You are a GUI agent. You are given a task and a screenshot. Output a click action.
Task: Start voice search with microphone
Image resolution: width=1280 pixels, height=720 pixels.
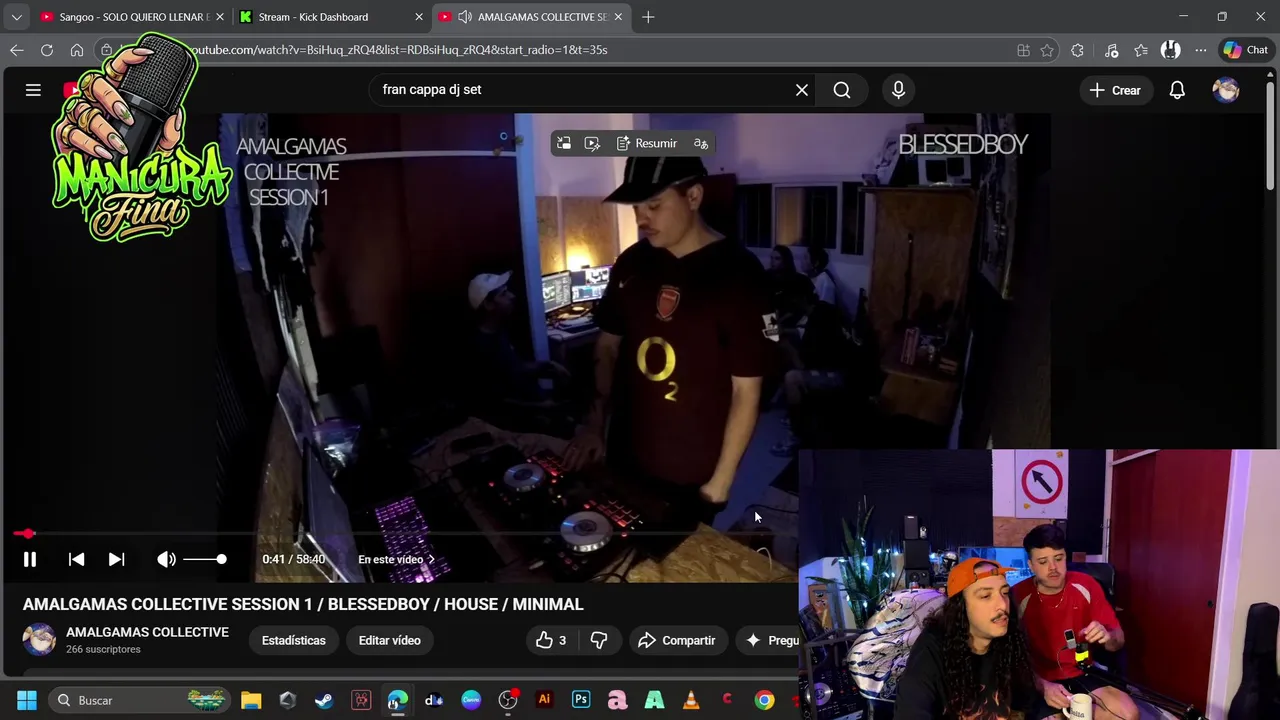pyautogui.click(x=898, y=90)
